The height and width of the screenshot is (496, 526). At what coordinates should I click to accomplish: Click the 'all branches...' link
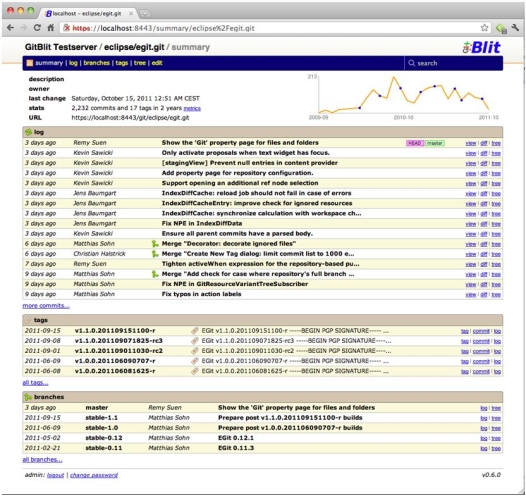point(42,460)
